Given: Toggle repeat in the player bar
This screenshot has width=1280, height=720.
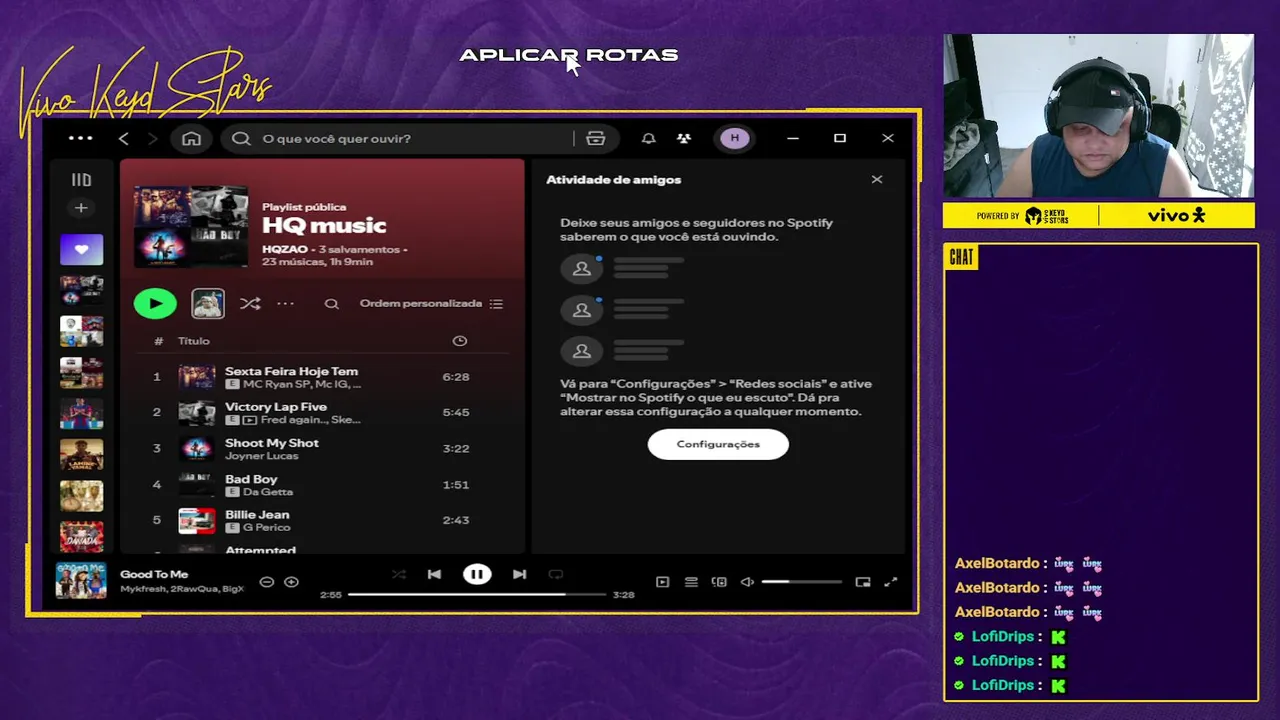Looking at the screenshot, I should click(x=556, y=574).
